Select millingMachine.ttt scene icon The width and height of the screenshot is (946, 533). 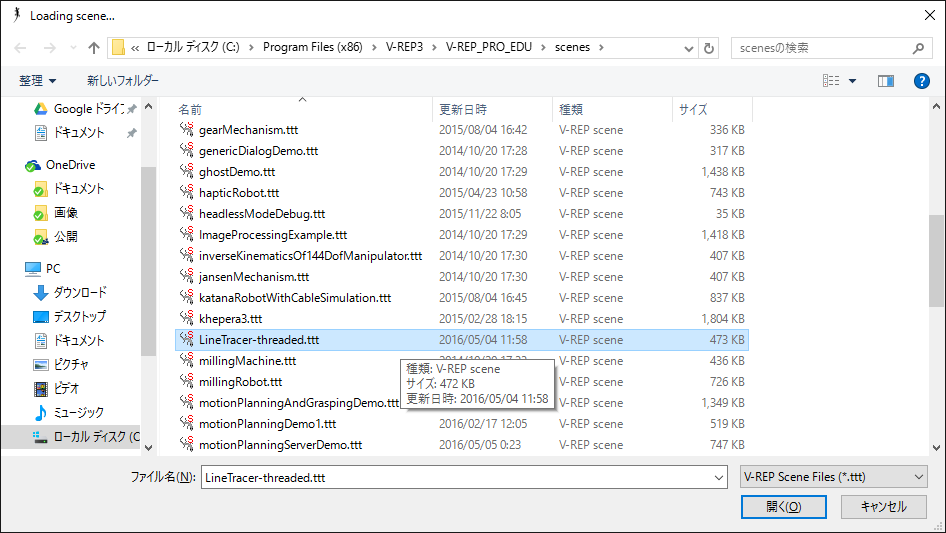point(186,360)
